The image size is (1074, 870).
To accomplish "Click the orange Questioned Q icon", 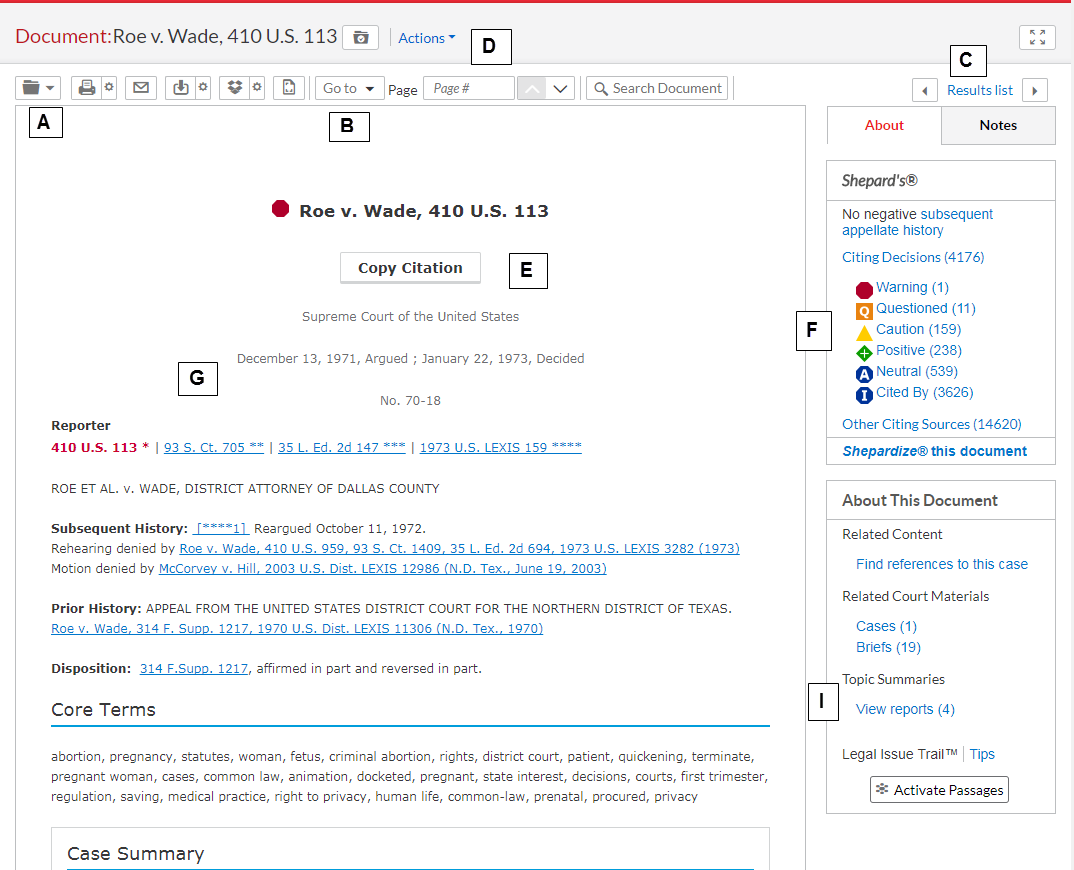I will [x=864, y=312].
